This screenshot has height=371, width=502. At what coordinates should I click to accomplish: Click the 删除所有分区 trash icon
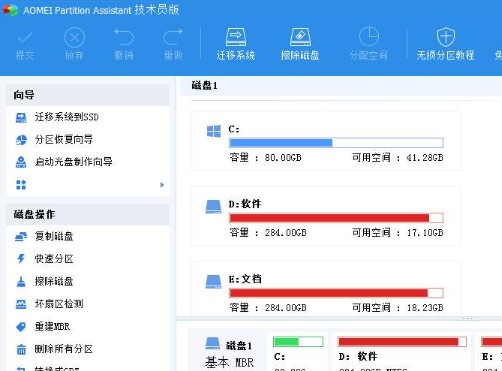coord(21,349)
